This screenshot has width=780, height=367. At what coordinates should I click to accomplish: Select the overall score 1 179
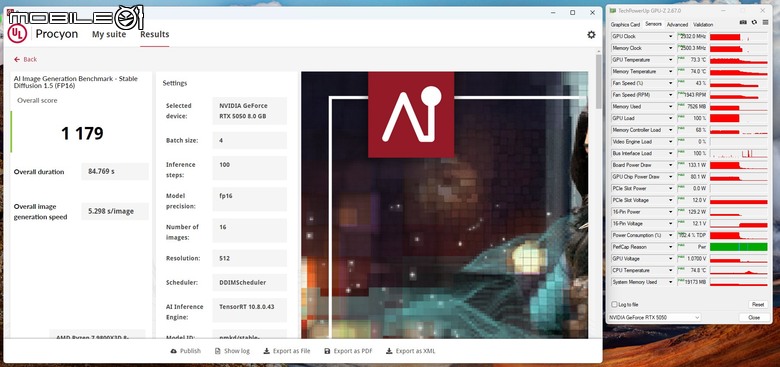pos(82,133)
